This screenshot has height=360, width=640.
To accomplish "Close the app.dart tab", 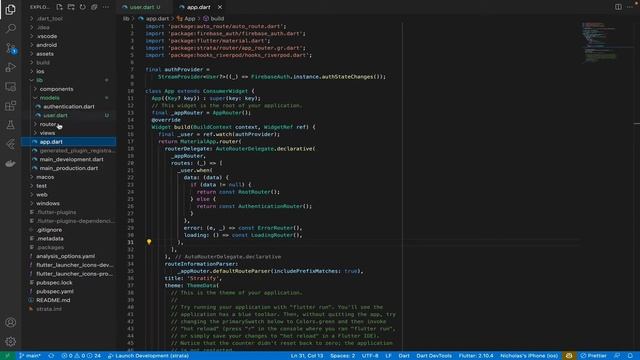I will [220, 7].
